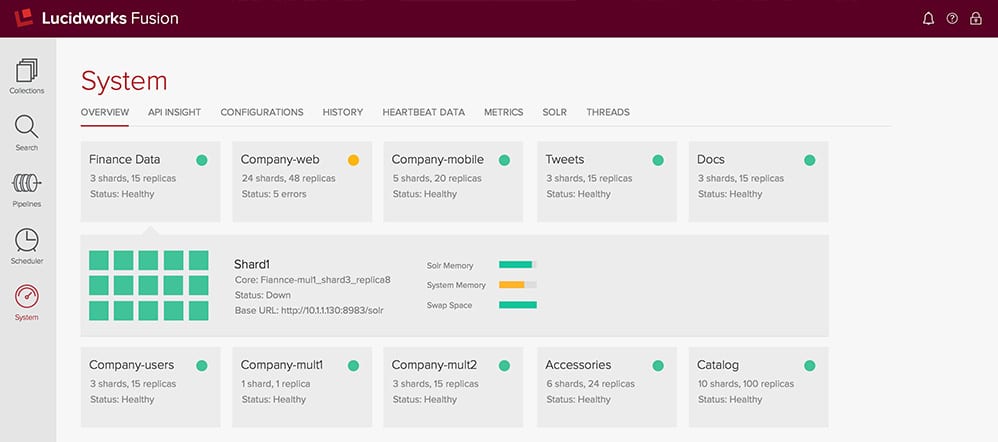
Task: Open the Threads tab
Action: pos(608,112)
